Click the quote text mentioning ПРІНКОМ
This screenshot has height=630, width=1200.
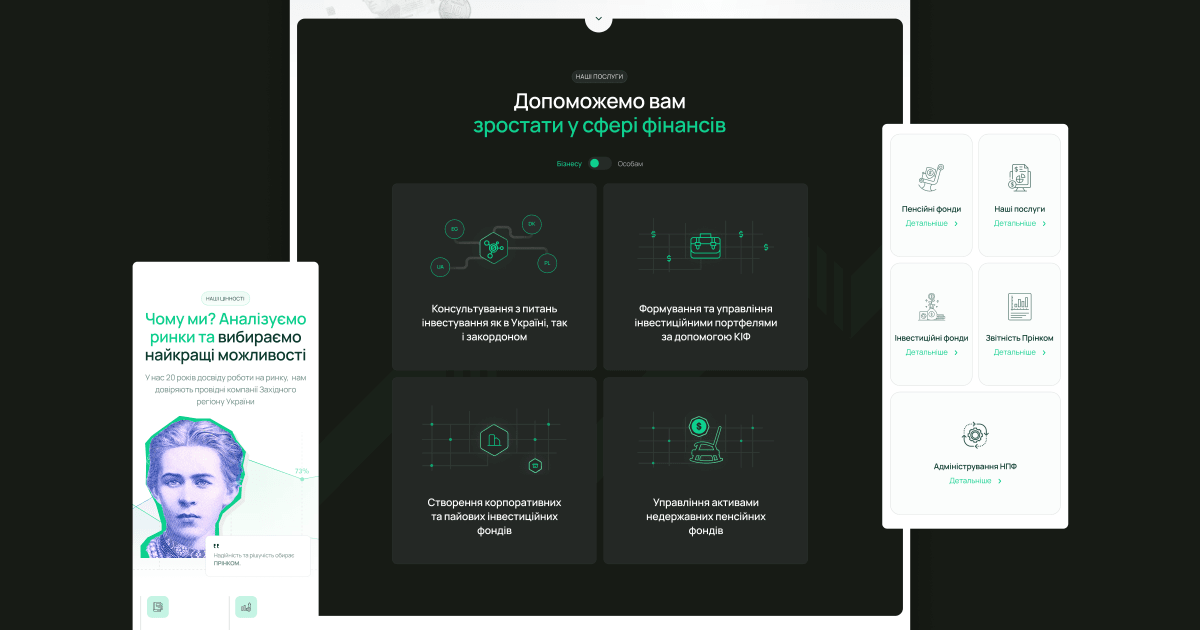[254, 559]
